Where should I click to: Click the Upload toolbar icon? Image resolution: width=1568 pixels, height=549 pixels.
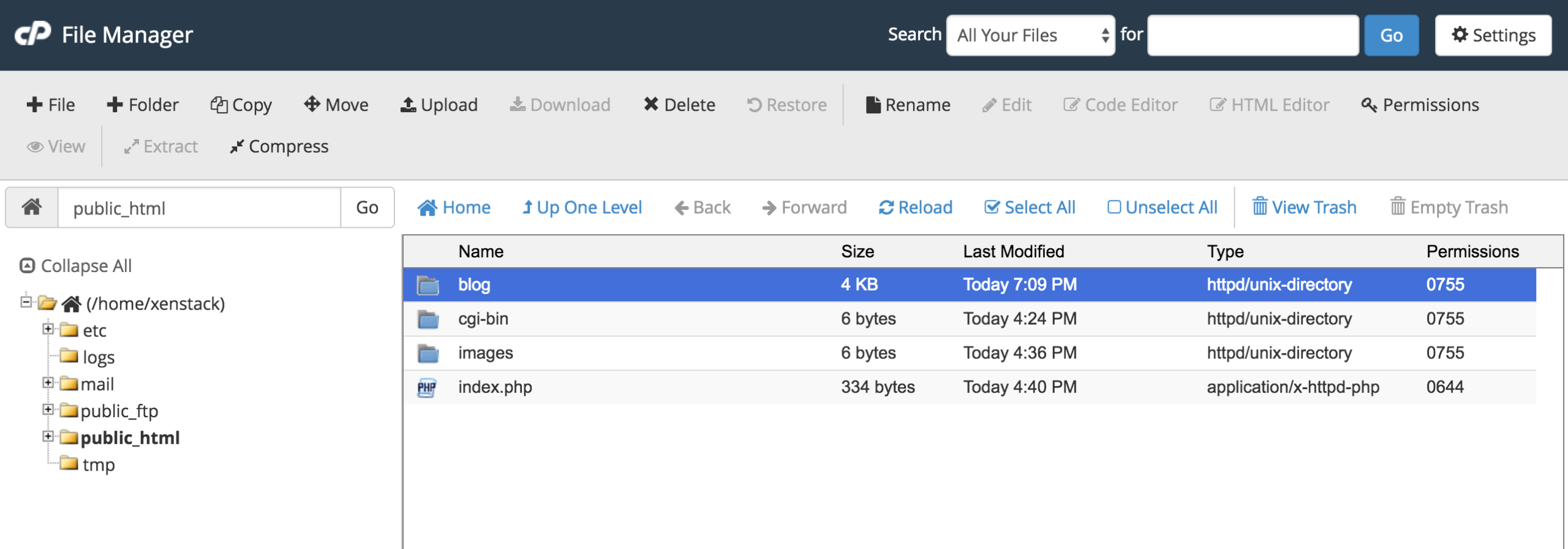(408, 105)
